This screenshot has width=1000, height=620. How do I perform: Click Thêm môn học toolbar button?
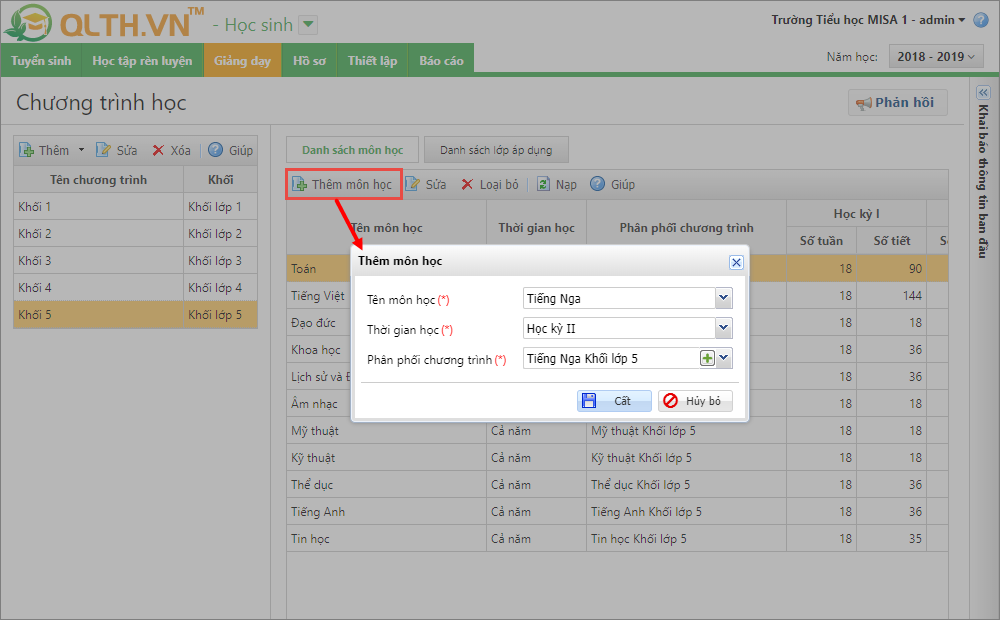pos(343,184)
